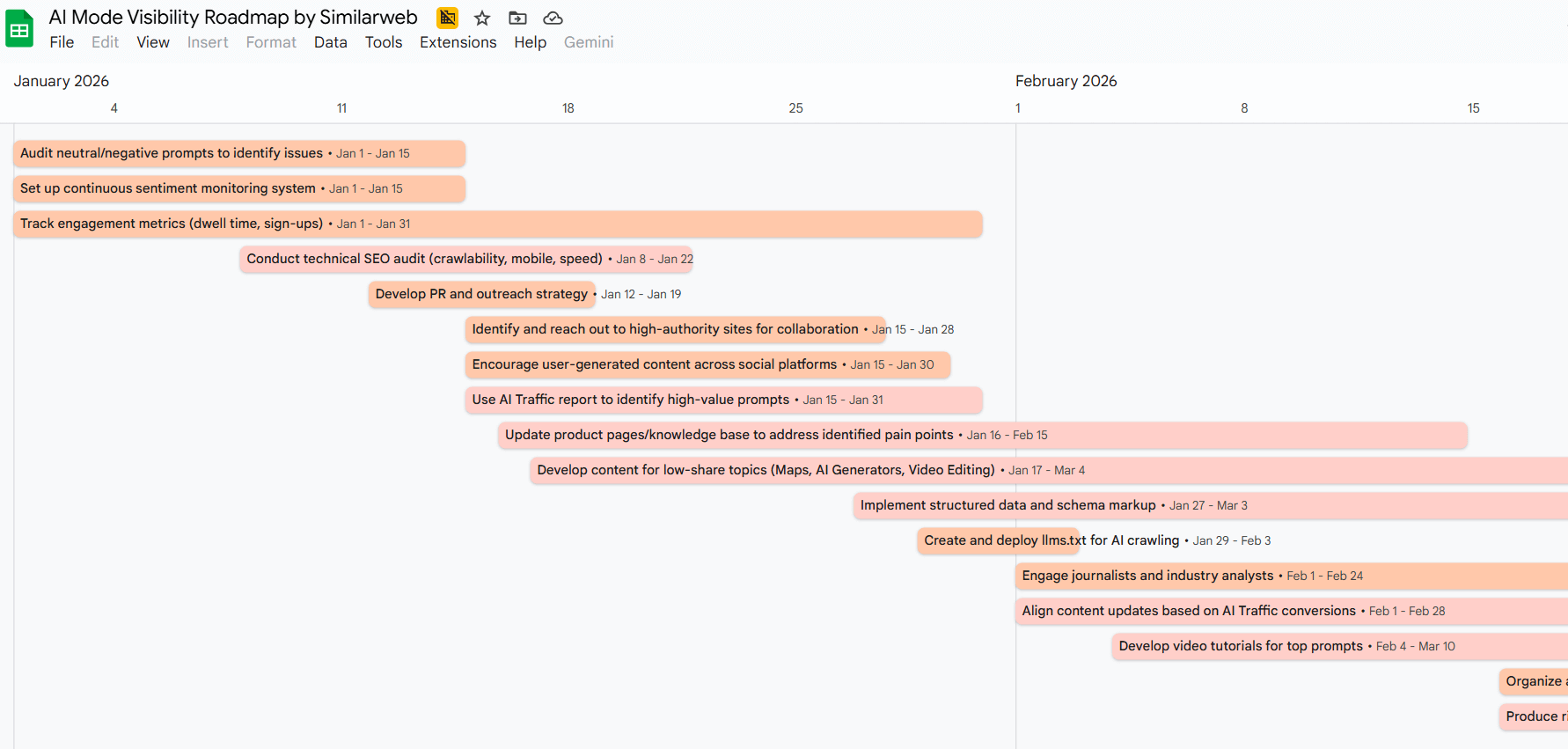Select the Track engagement metrics task bar
This screenshot has width=1568, height=749.
coord(498,224)
